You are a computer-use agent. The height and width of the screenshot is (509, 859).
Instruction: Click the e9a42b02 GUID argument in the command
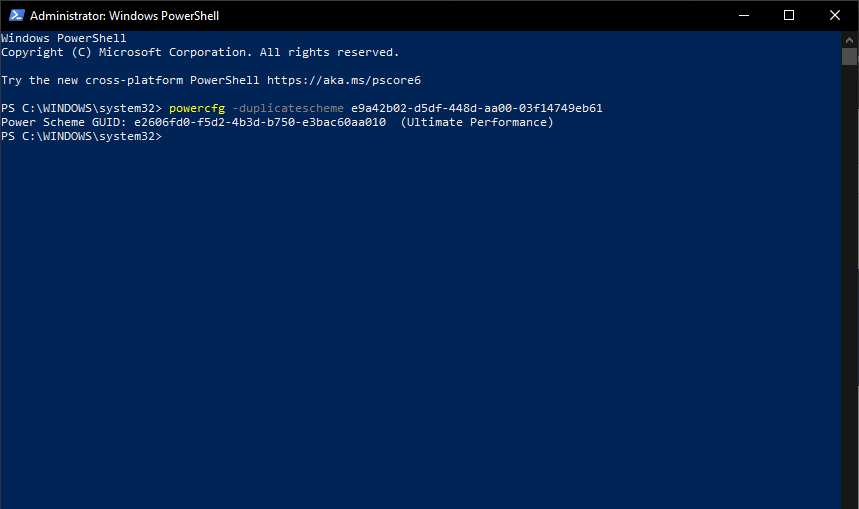476,108
